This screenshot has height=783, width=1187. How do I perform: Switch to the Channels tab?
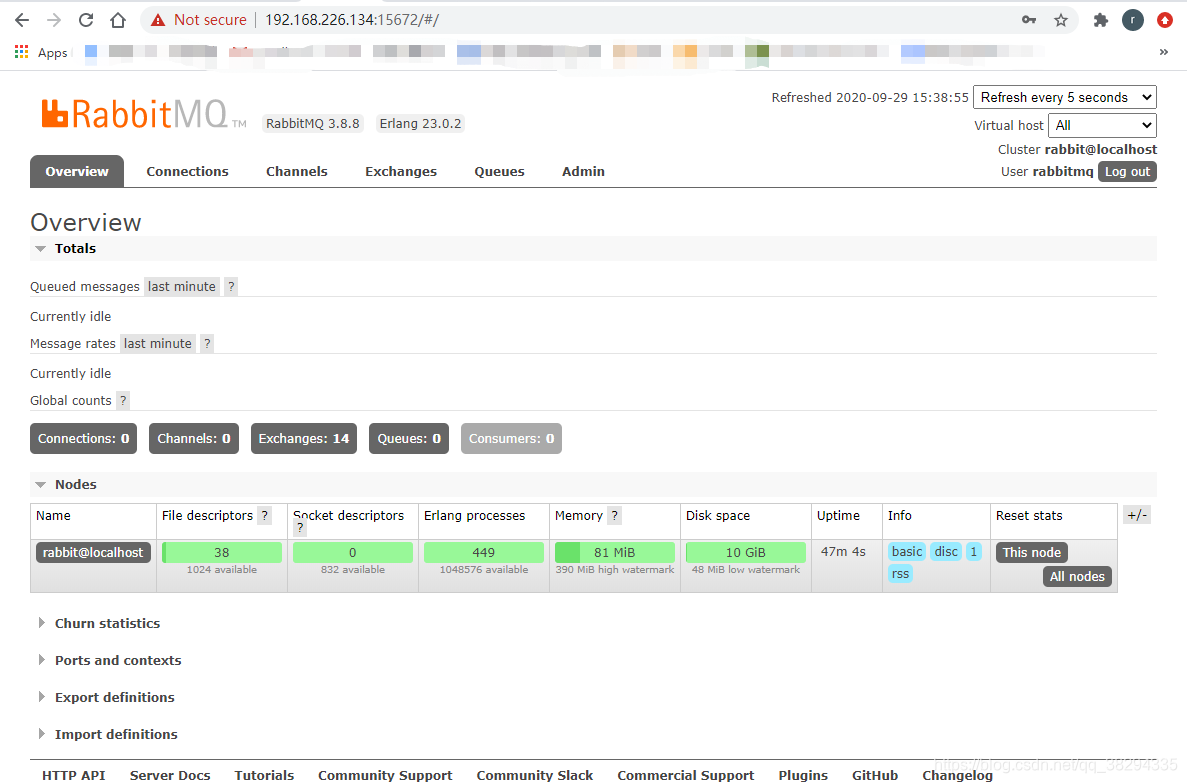point(296,171)
